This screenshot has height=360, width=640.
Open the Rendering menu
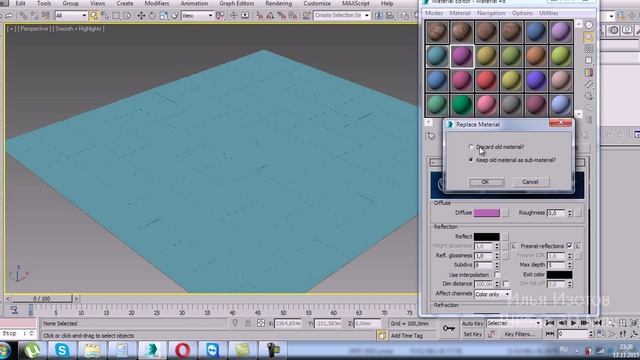[278, 3]
